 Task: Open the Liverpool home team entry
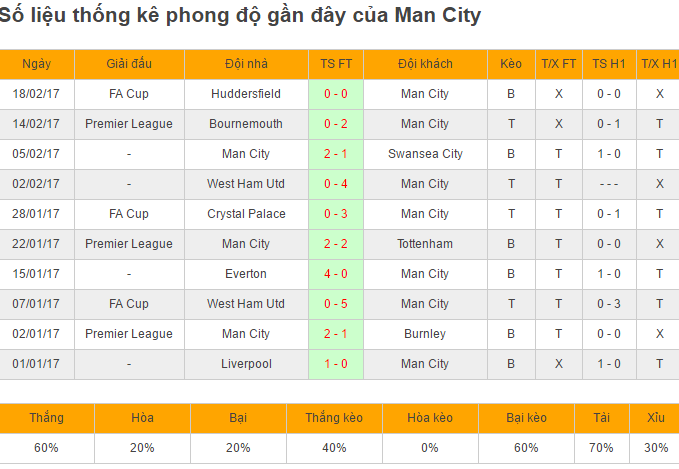point(246,364)
